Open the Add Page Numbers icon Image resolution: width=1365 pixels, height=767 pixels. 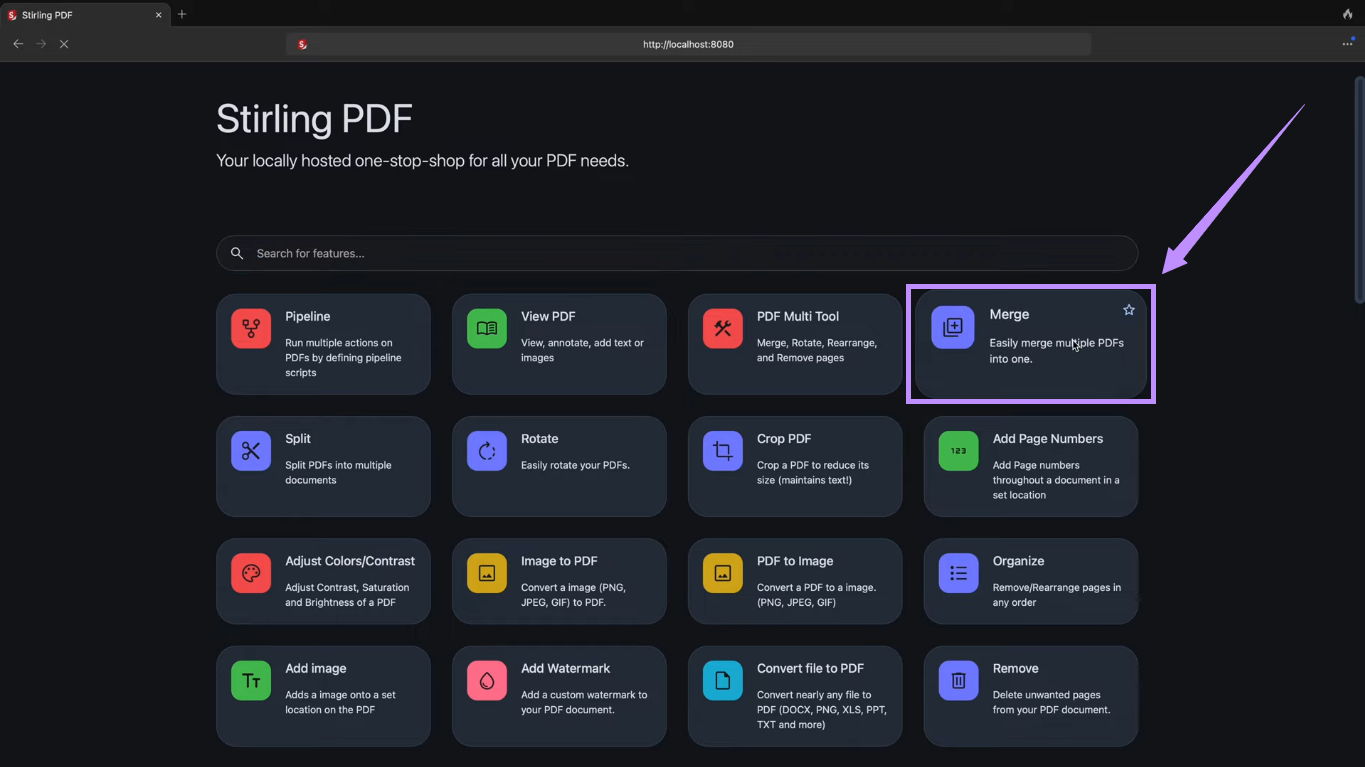click(x=958, y=451)
